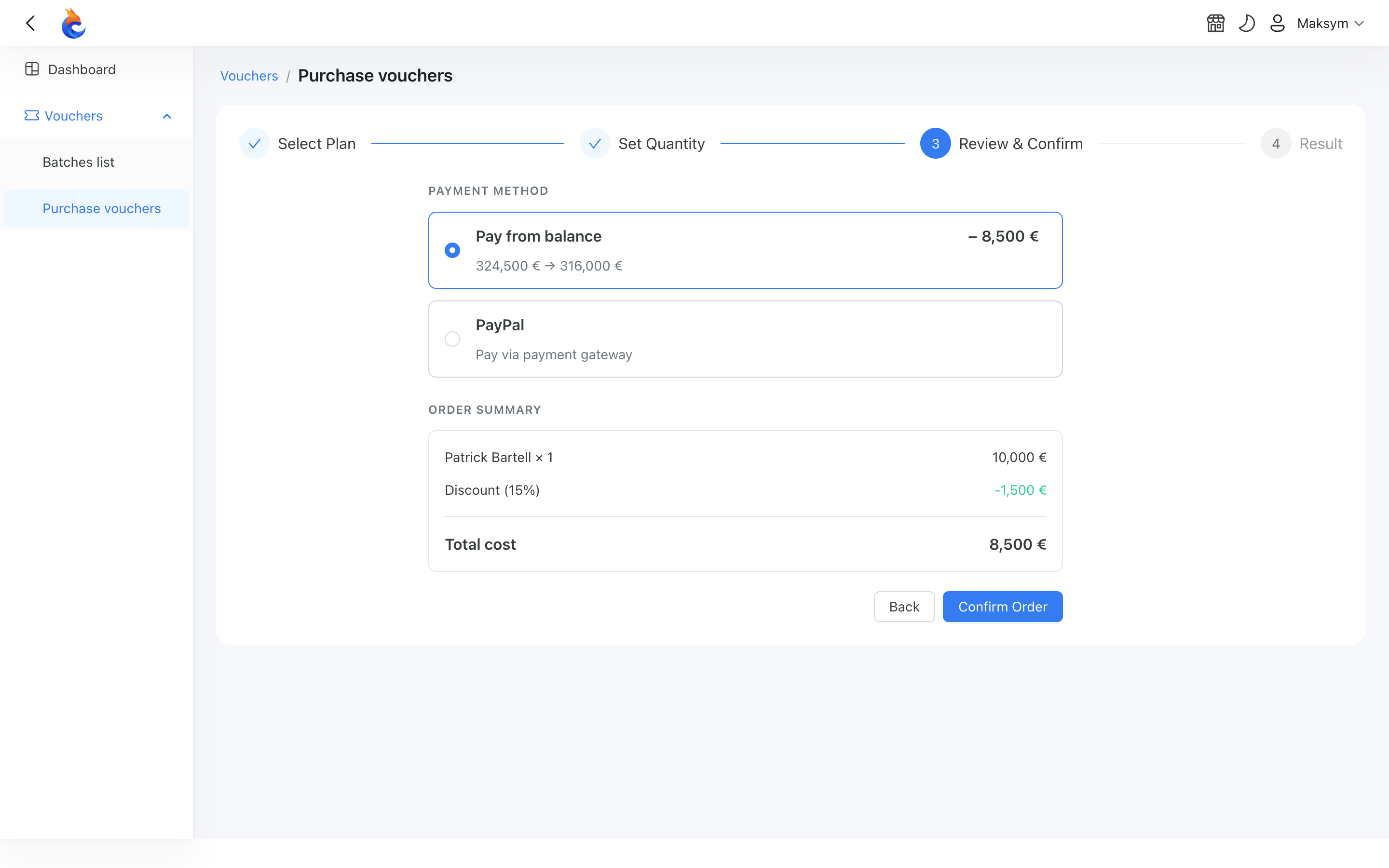Click the 10,000 € price value
Screen dimensions: 1389x868
[1019, 457]
